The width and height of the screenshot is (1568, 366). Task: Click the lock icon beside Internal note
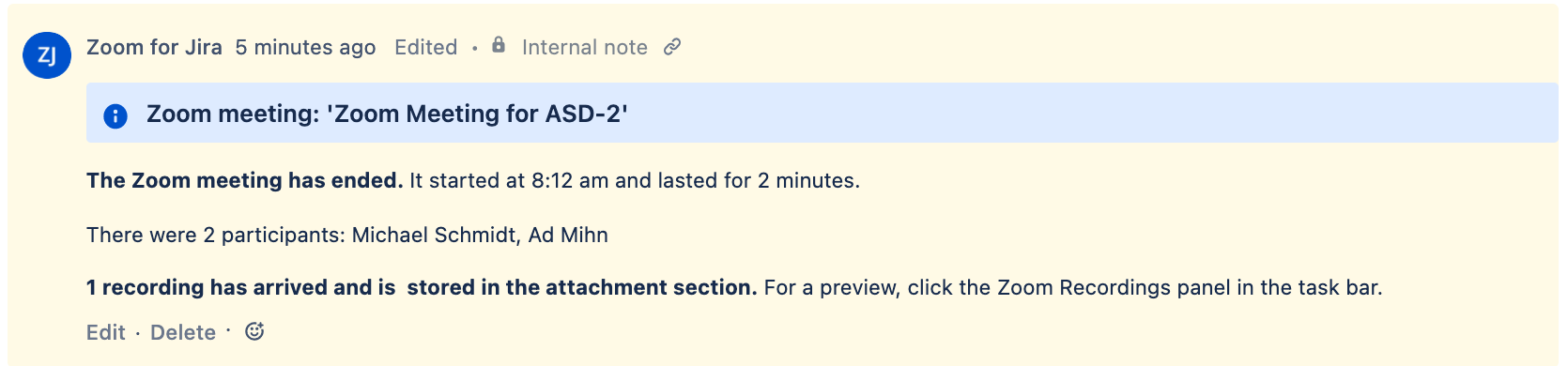tap(499, 45)
